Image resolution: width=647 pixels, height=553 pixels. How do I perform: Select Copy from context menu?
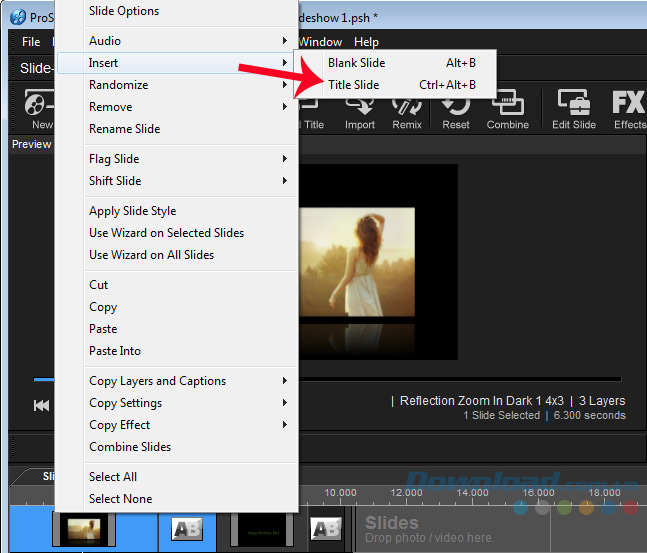point(177,307)
